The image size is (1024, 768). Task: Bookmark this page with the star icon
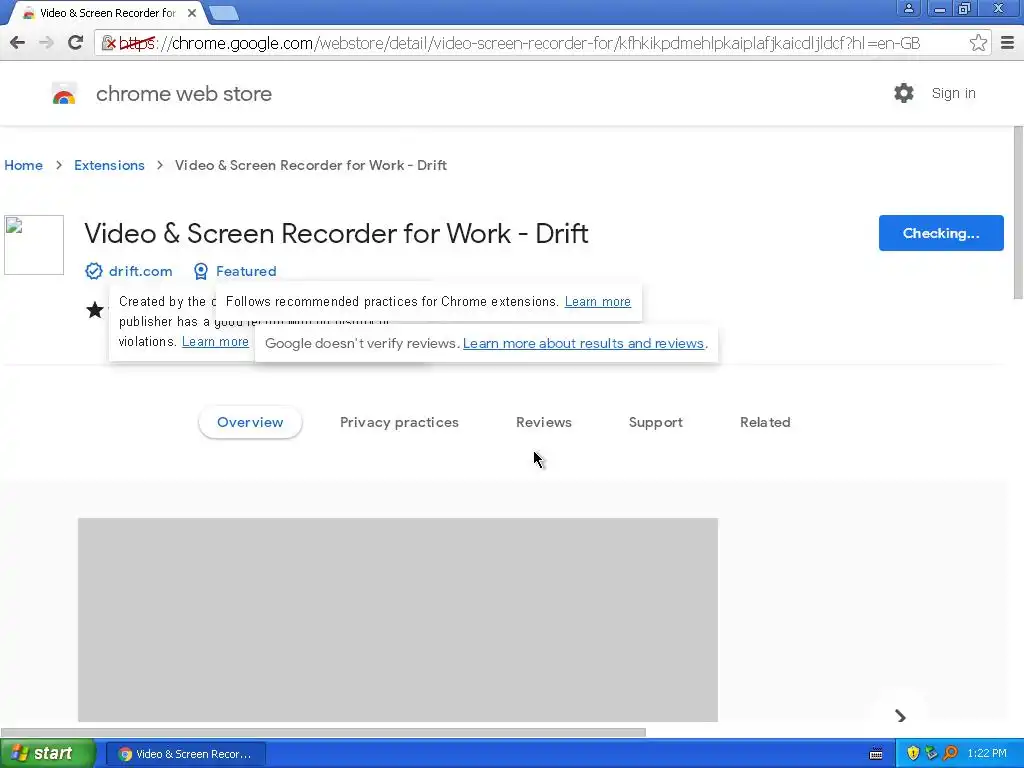tap(978, 43)
